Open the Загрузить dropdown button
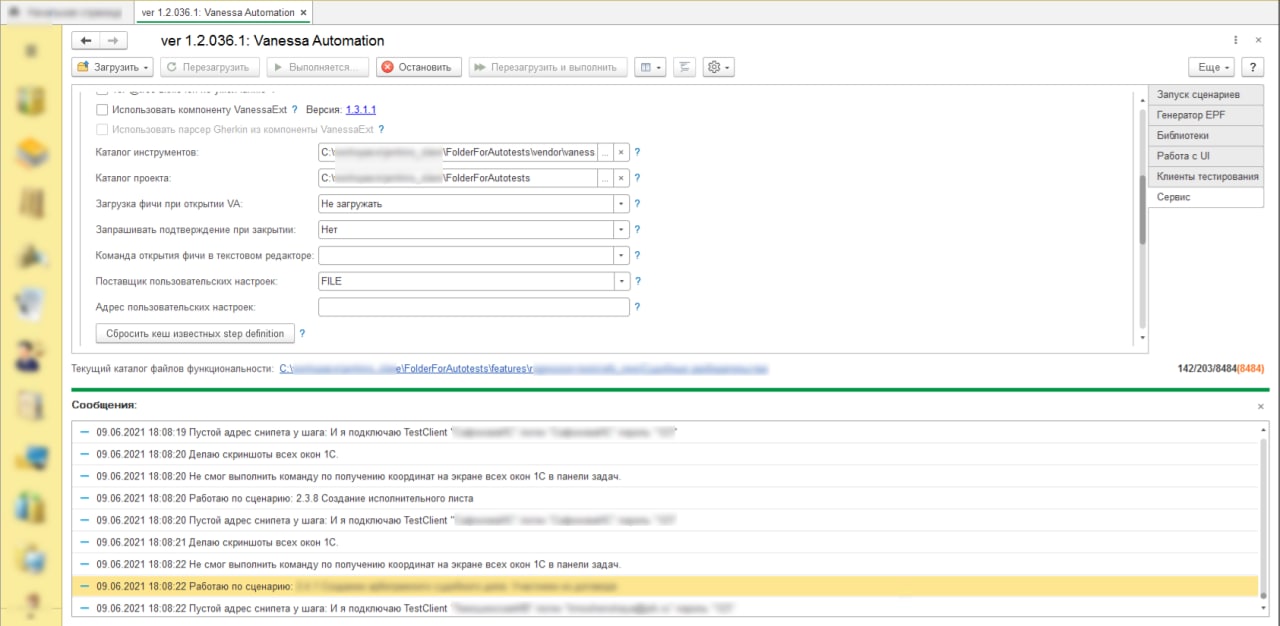Image resolution: width=1280 pixels, height=626 pixels. tap(112, 67)
